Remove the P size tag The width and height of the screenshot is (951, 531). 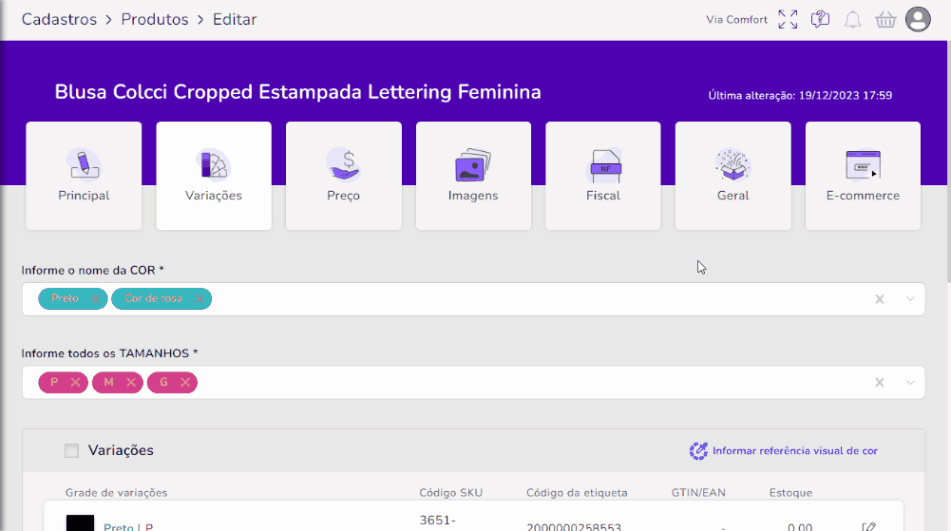75,382
